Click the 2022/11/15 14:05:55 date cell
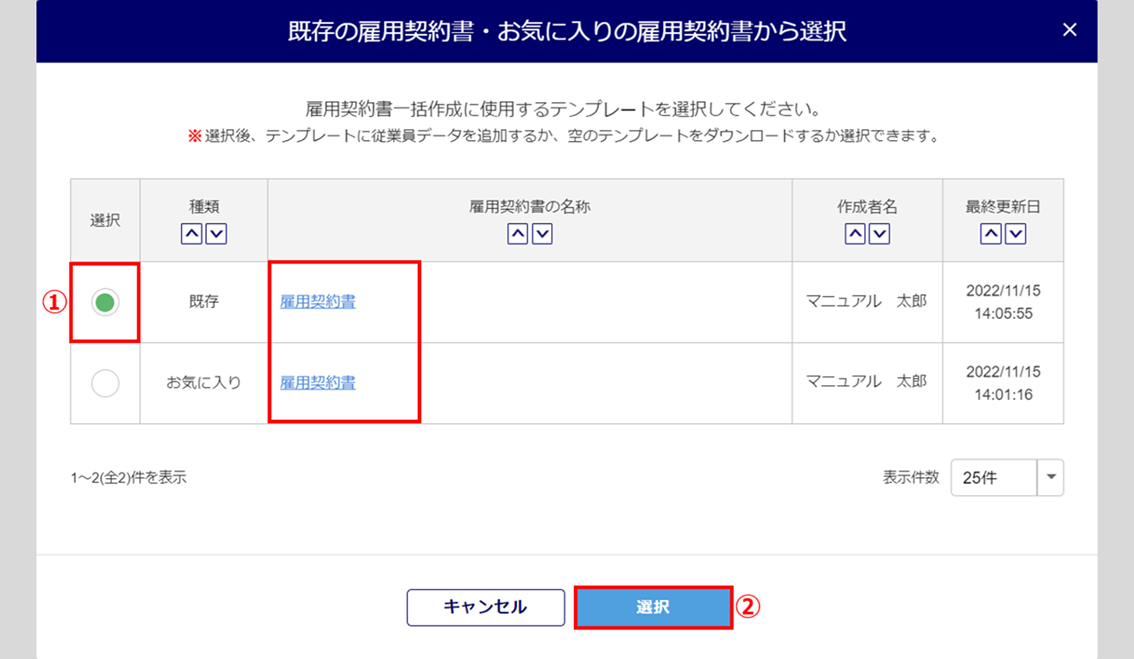The image size is (1134, 659). coord(1003,302)
